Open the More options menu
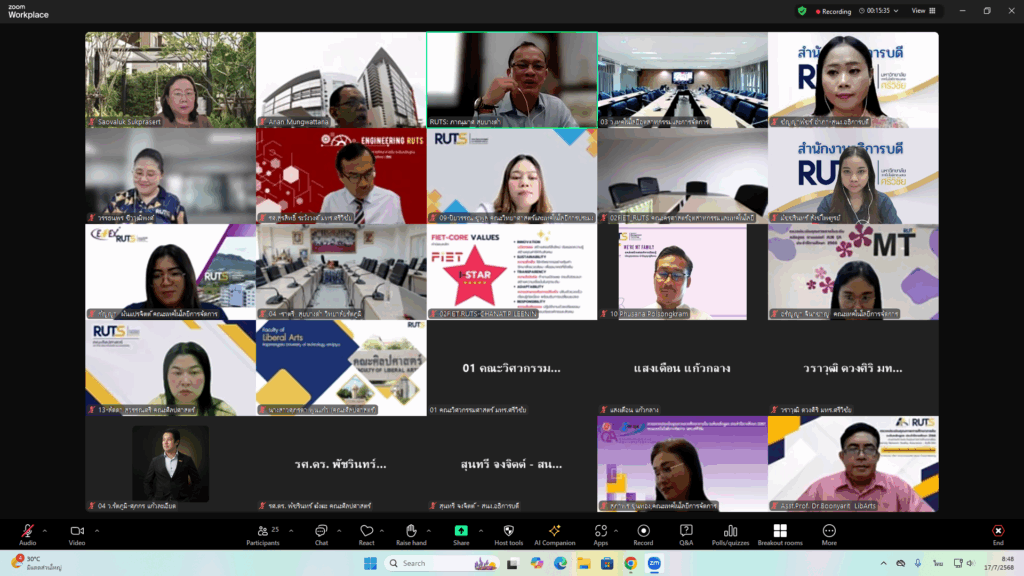 (829, 534)
